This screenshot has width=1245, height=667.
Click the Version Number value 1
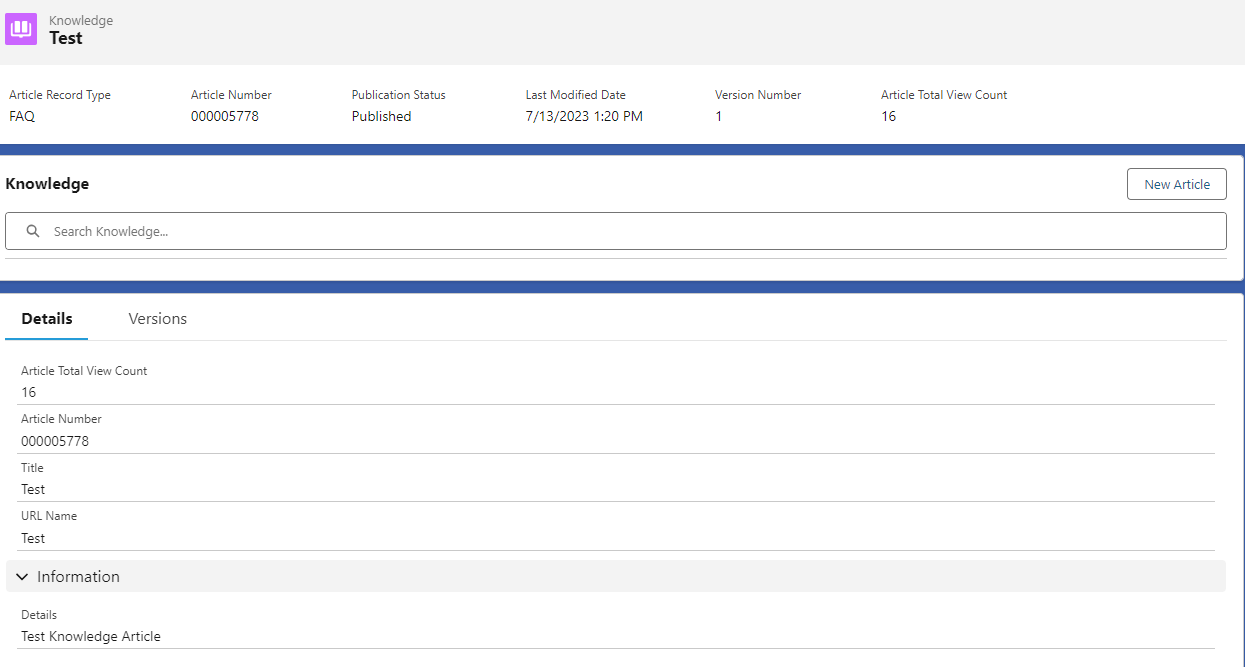pos(718,116)
